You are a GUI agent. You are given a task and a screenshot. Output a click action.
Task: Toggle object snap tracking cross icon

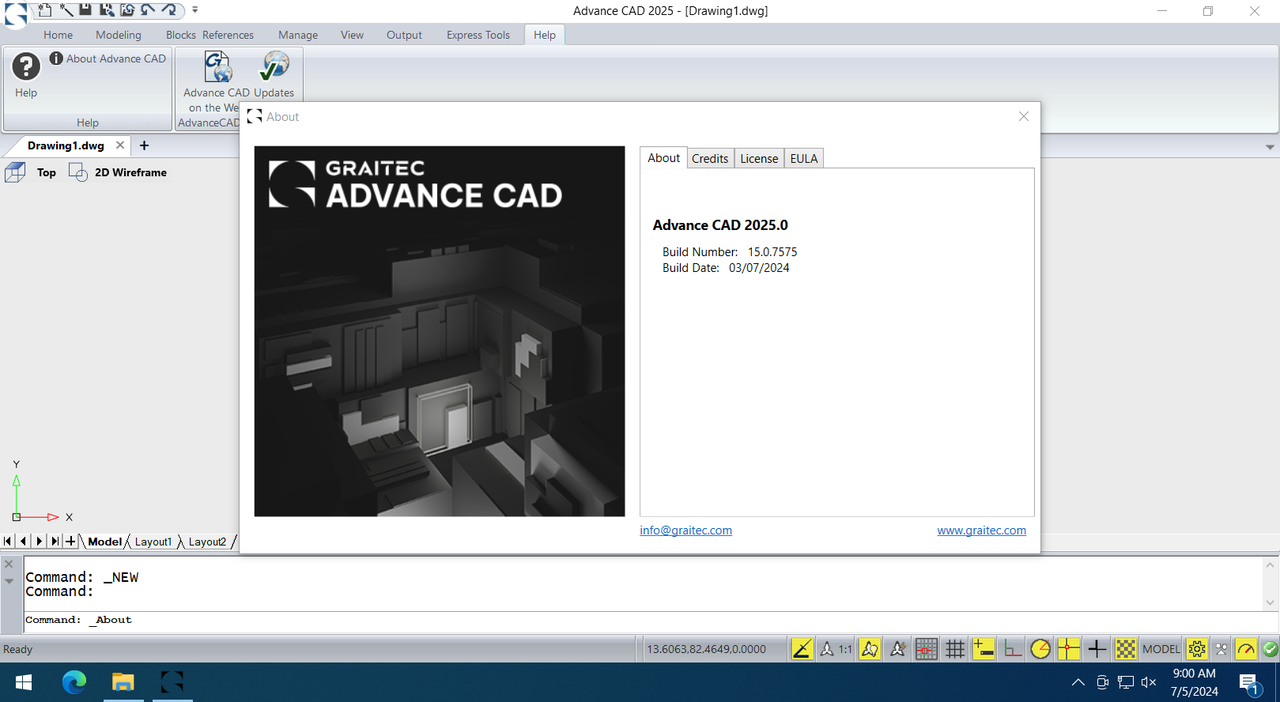pyautogui.click(x=1097, y=649)
